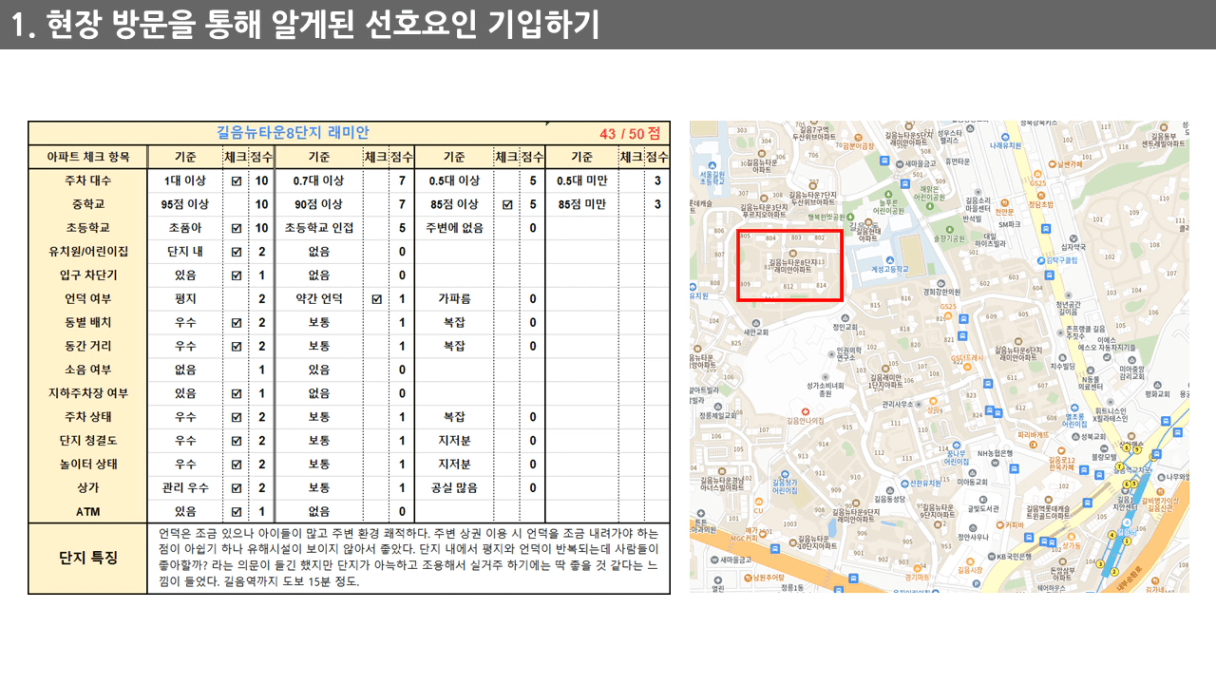Click the KB국민은행 bank marker
This screenshot has height=684, width=1216.
tap(1010, 556)
